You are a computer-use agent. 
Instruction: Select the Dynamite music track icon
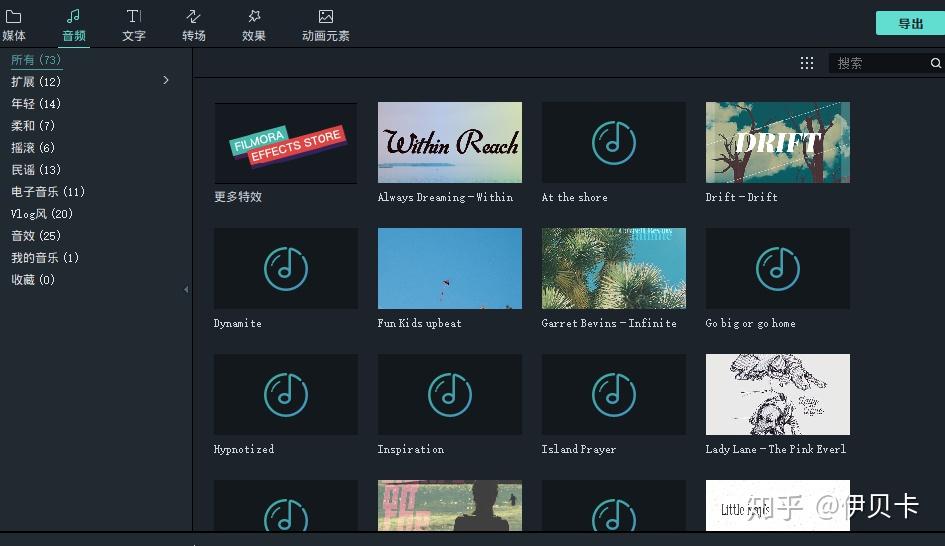coord(286,268)
